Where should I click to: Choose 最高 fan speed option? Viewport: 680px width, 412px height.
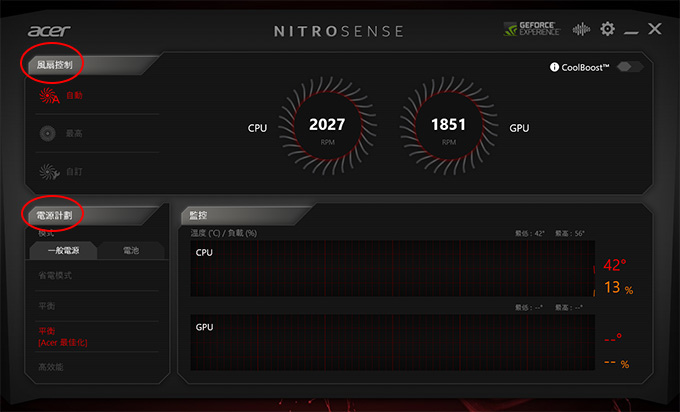tap(74, 133)
